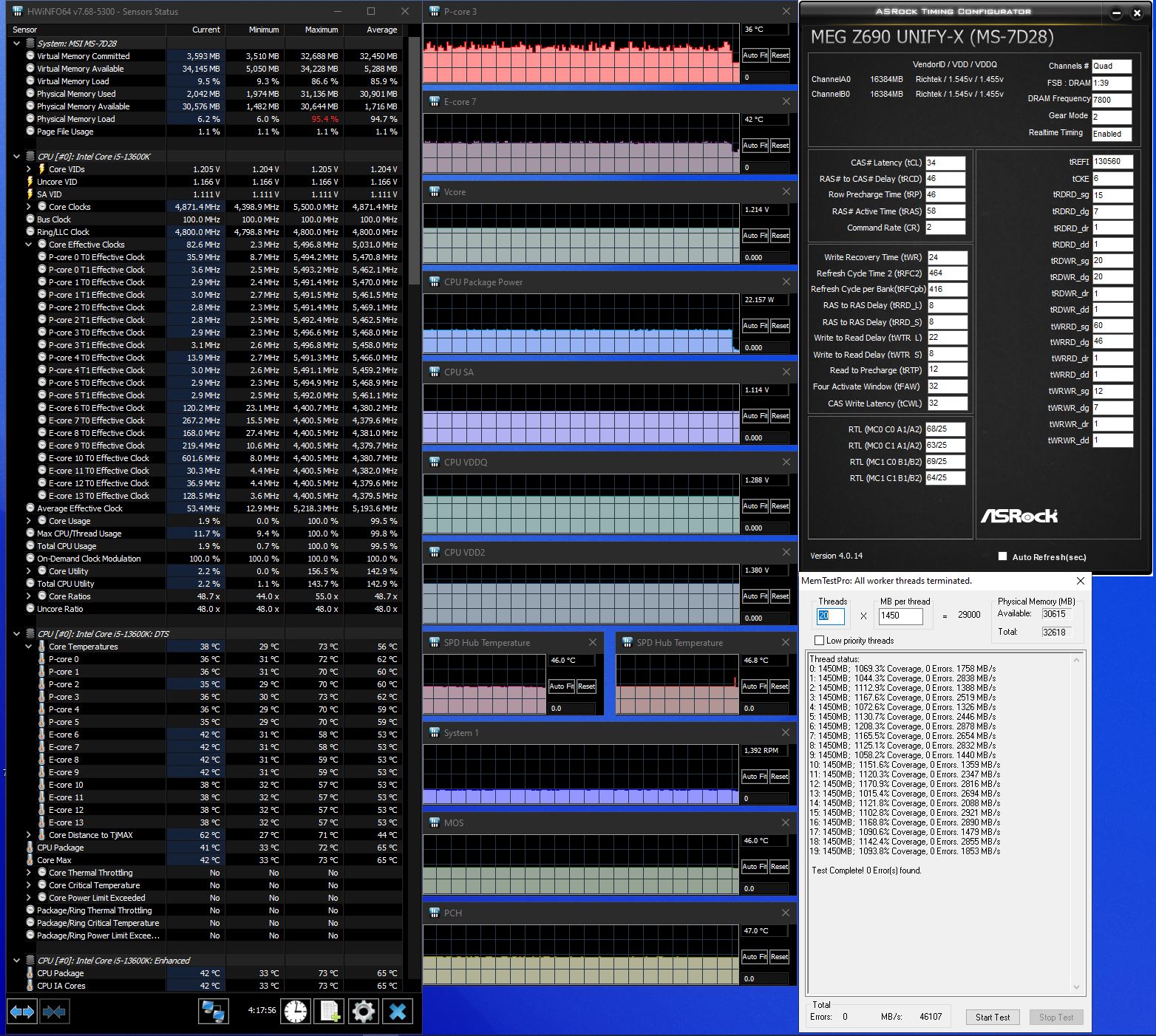Click the Threads input field in MemTestPro
This screenshot has width=1156, height=1036.
(x=831, y=616)
